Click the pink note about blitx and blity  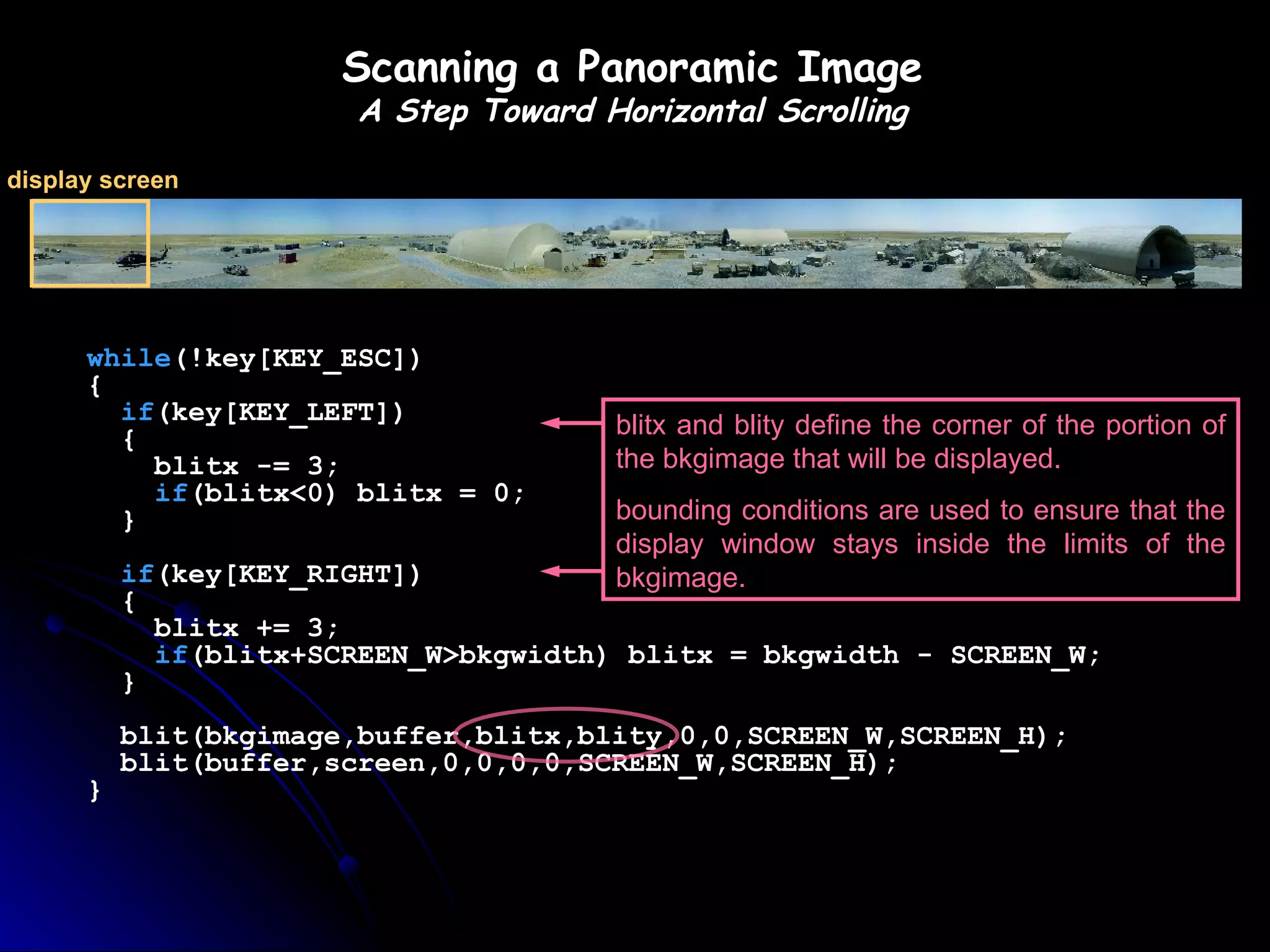(x=920, y=442)
